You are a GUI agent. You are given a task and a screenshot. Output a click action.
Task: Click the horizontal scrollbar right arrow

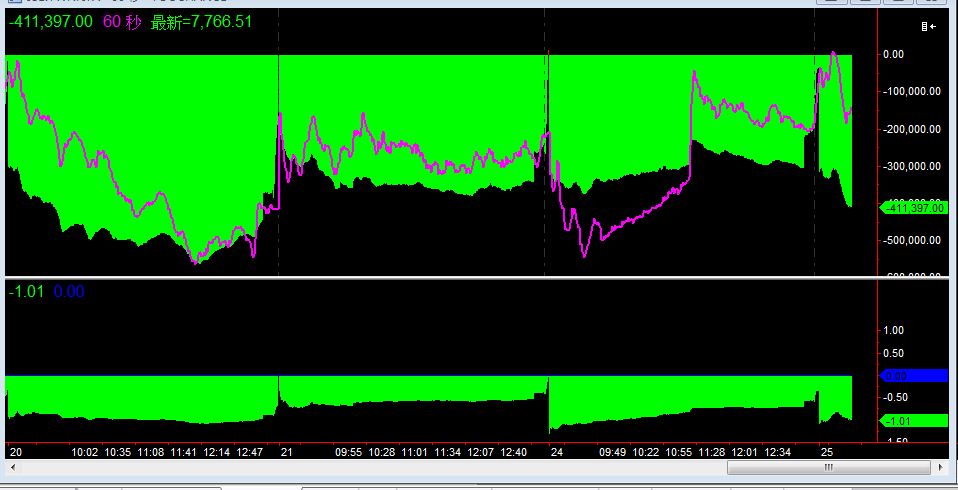pos(941,467)
